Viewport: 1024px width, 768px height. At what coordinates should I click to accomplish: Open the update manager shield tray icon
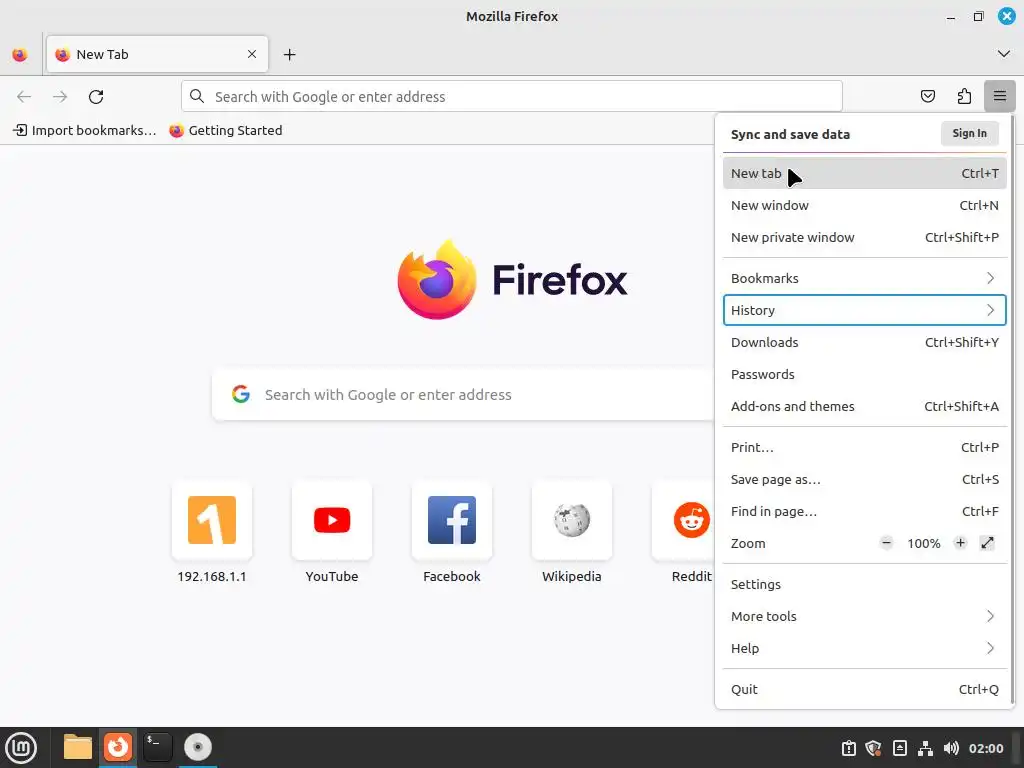coord(873,748)
